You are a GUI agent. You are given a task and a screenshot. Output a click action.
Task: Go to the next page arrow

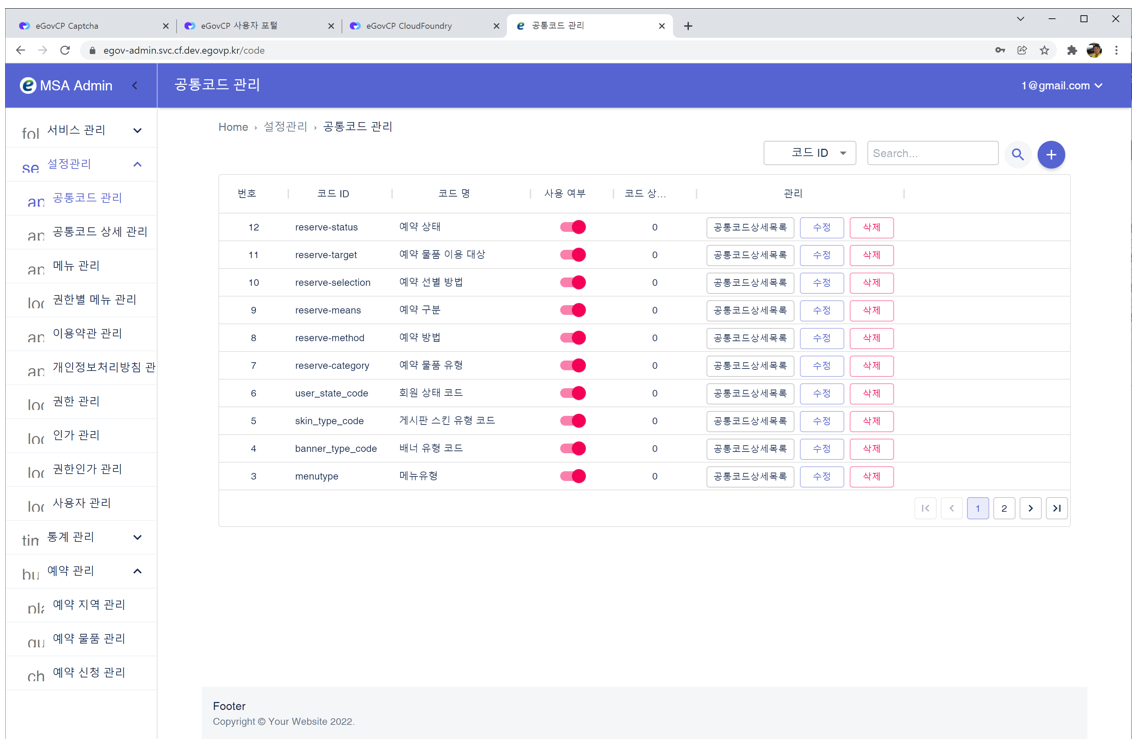(1030, 508)
